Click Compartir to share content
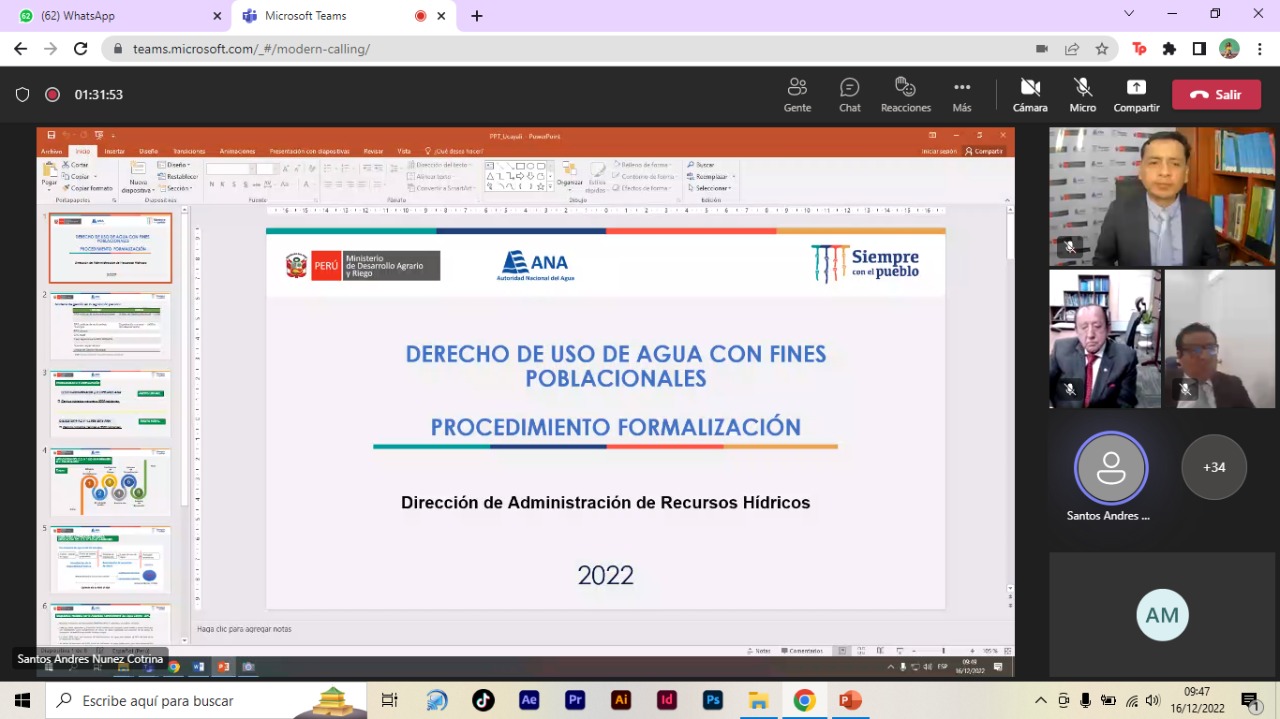This screenshot has height=719, width=1280. tap(1136, 95)
